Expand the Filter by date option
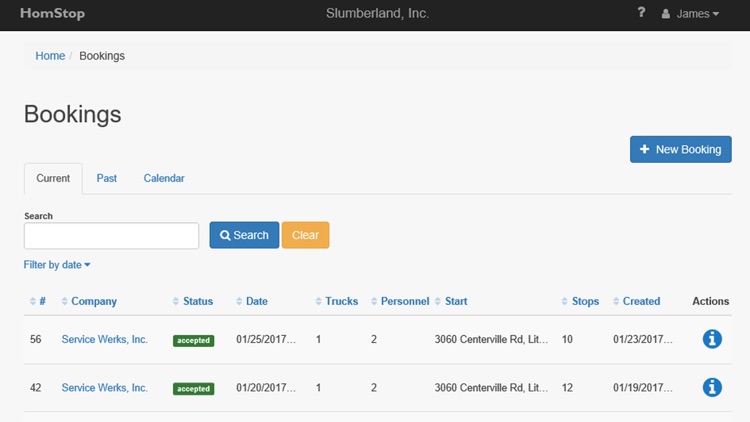This screenshot has width=750, height=422. coord(57,265)
